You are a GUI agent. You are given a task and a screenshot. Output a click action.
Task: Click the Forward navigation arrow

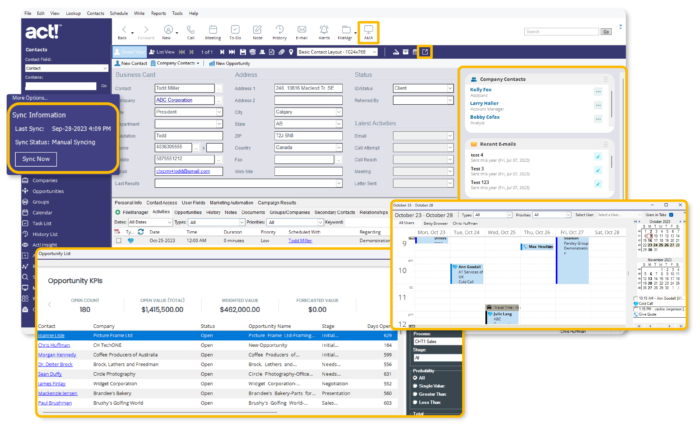click(x=146, y=30)
